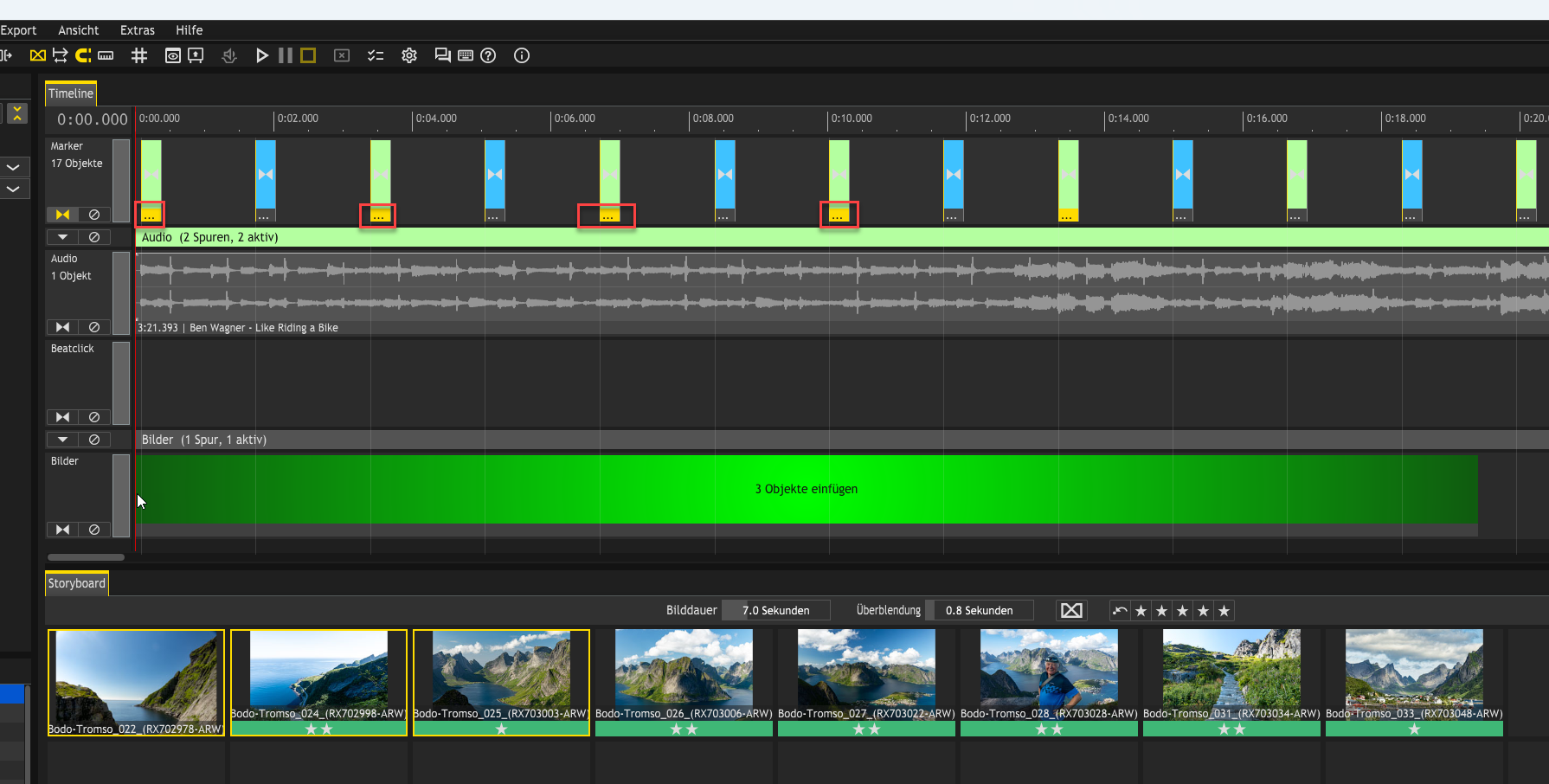The image size is (1549, 784).
Task: Select the Timeline tab
Action: pyautogui.click(x=71, y=93)
